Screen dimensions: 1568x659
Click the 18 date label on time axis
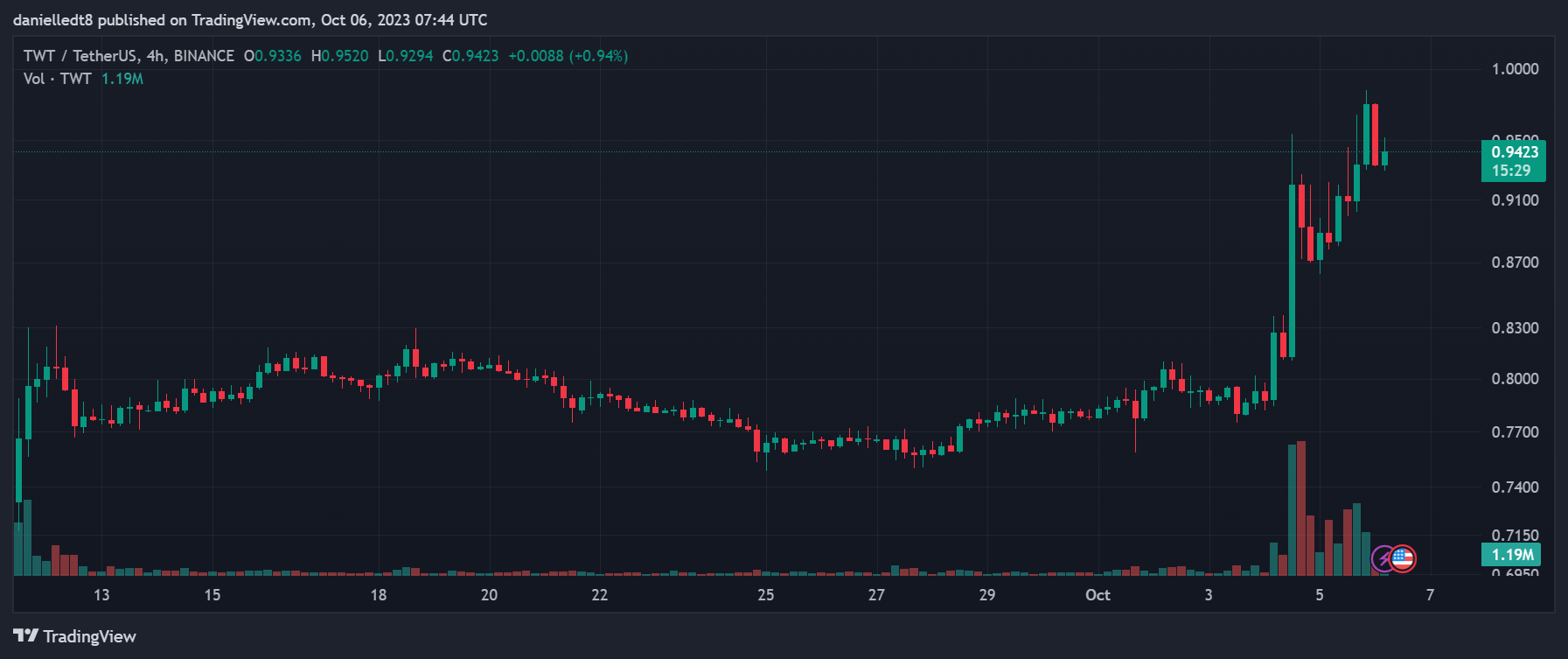pyautogui.click(x=378, y=595)
